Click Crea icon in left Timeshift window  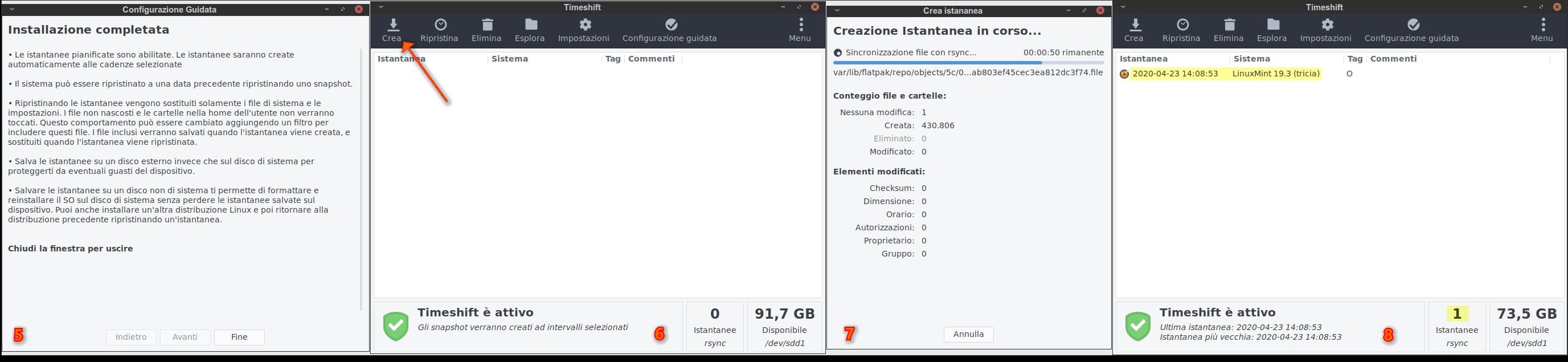(393, 25)
